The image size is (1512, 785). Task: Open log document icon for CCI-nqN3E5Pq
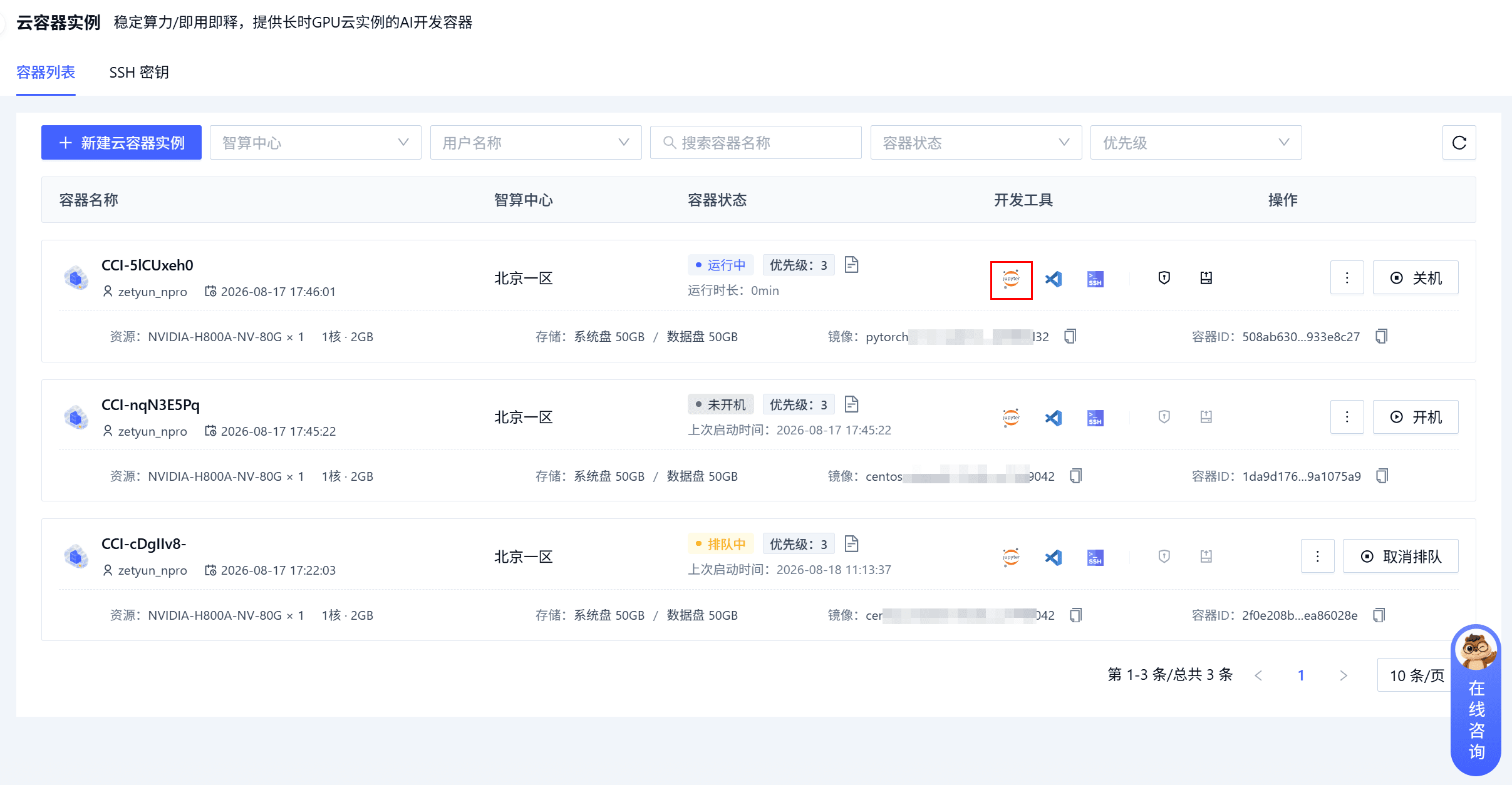[851, 404]
